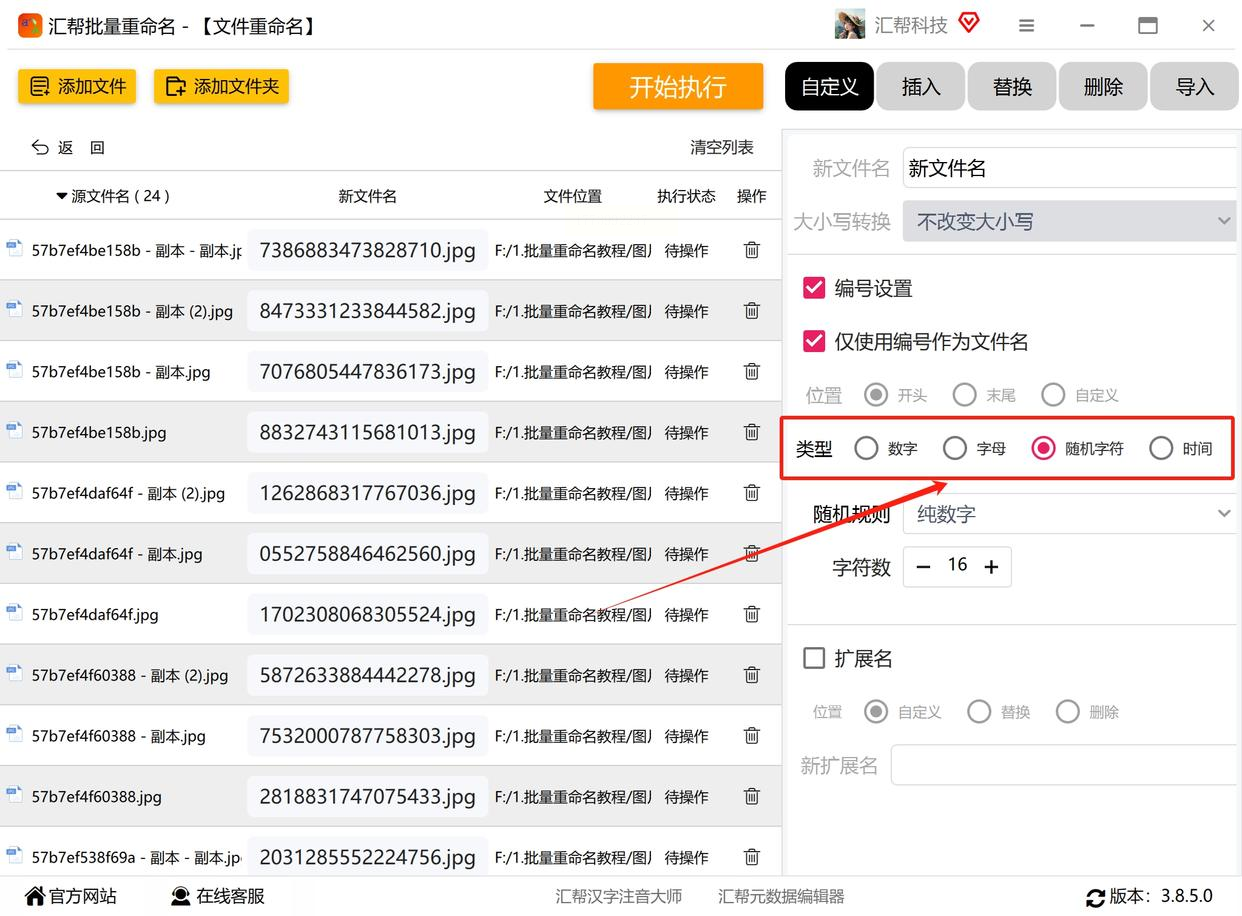Click file icon of 57b7ef4be158b.jpg
The height and width of the screenshot is (916, 1242).
click(14, 431)
